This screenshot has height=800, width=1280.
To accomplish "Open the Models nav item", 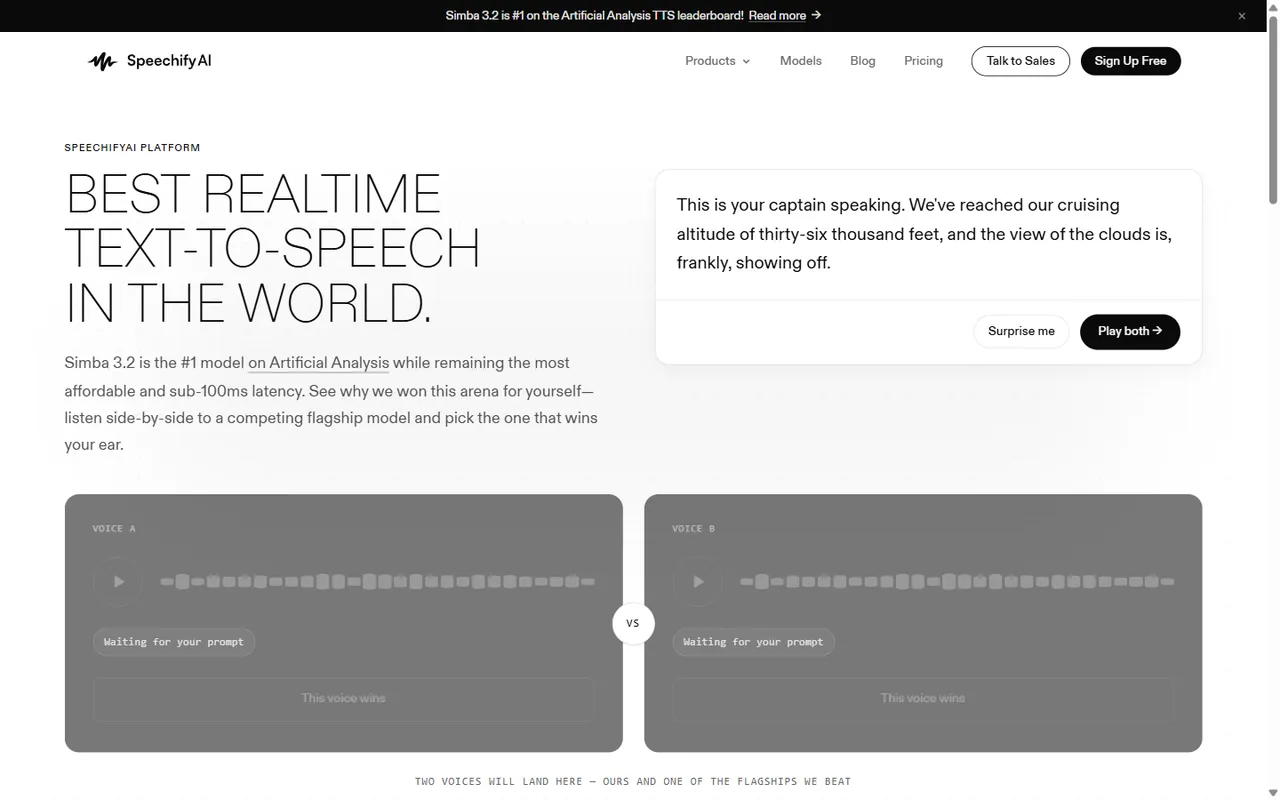I will [801, 61].
